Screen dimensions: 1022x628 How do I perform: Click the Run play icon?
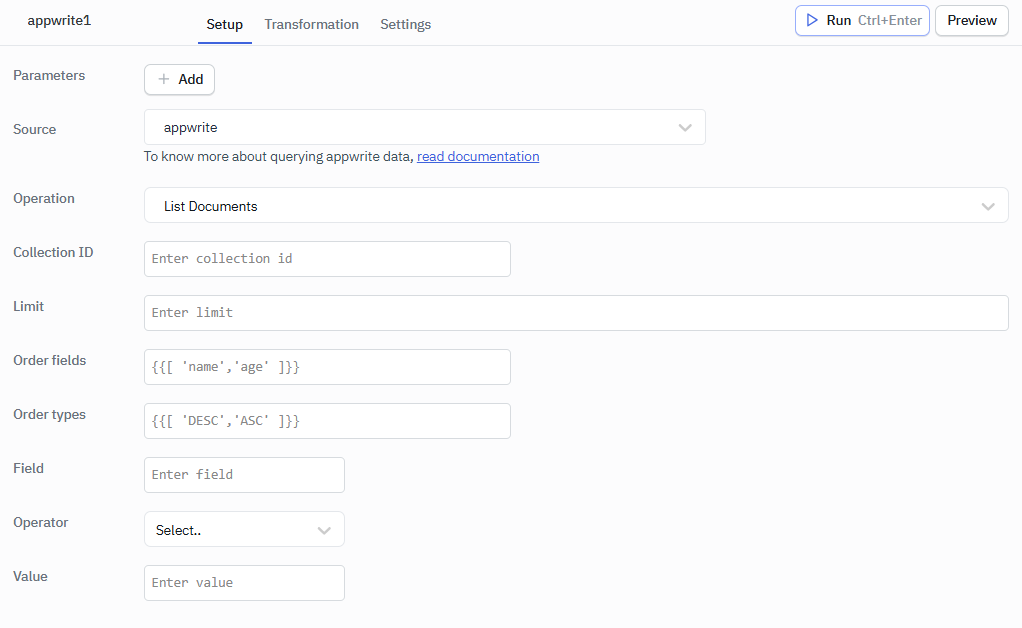coord(813,20)
